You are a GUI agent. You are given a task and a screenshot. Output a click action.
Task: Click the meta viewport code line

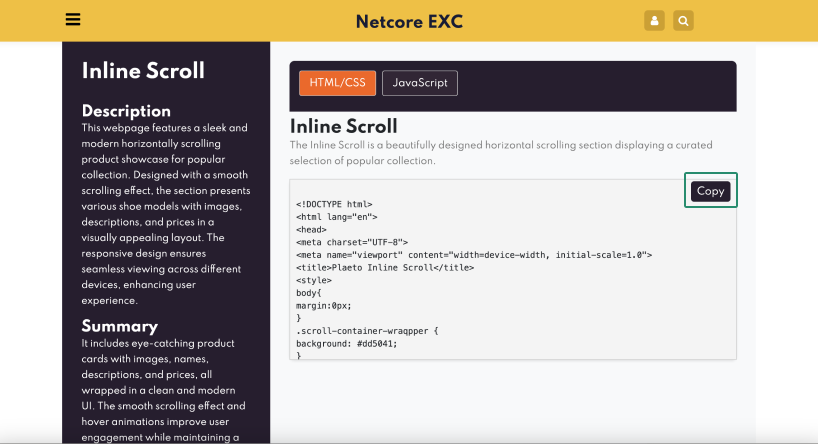pyautogui.click(x=473, y=255)
